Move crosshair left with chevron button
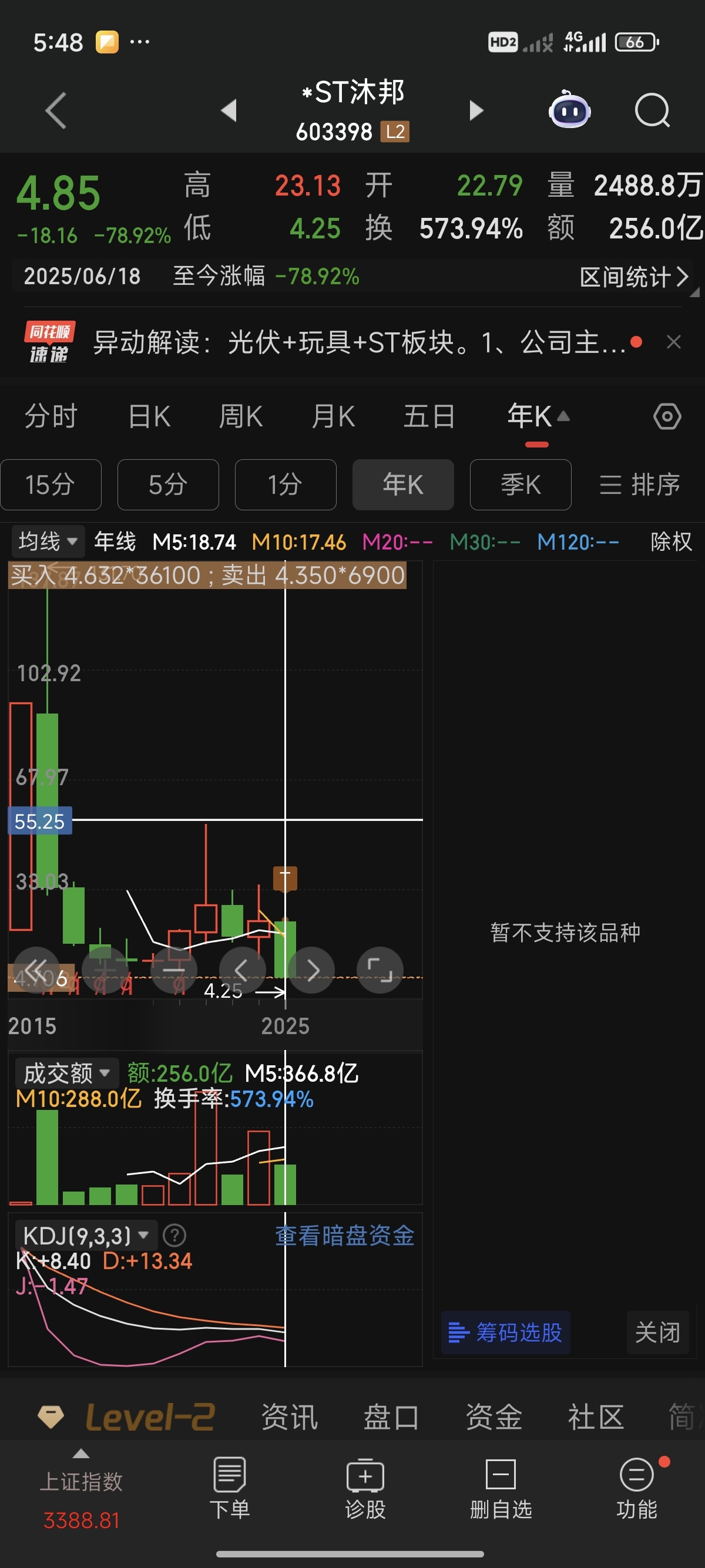Screen dimensions: 705x1568 coord(242,970)
